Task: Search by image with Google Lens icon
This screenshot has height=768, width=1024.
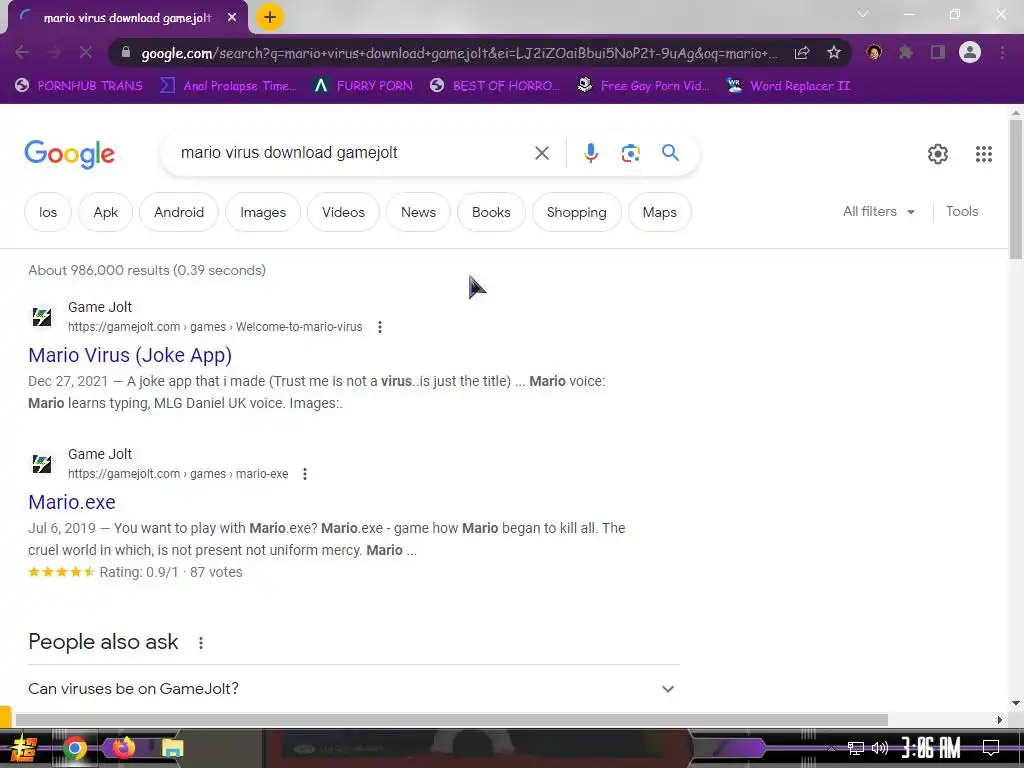Action: [630, 153]
